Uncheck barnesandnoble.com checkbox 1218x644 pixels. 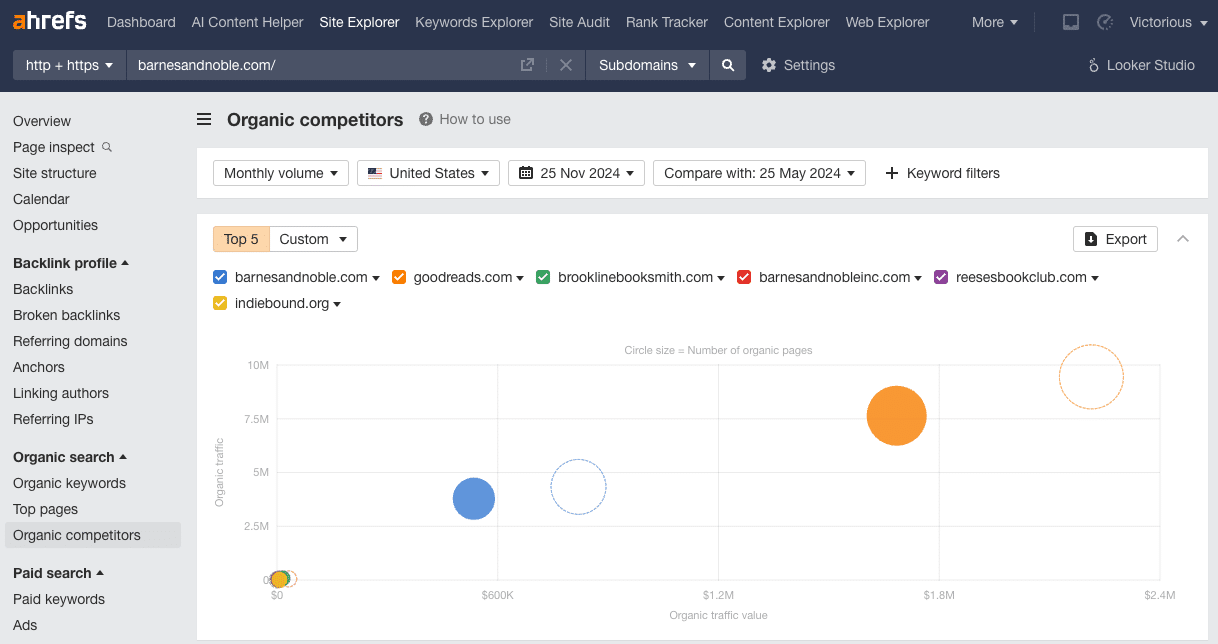point(220,277)
